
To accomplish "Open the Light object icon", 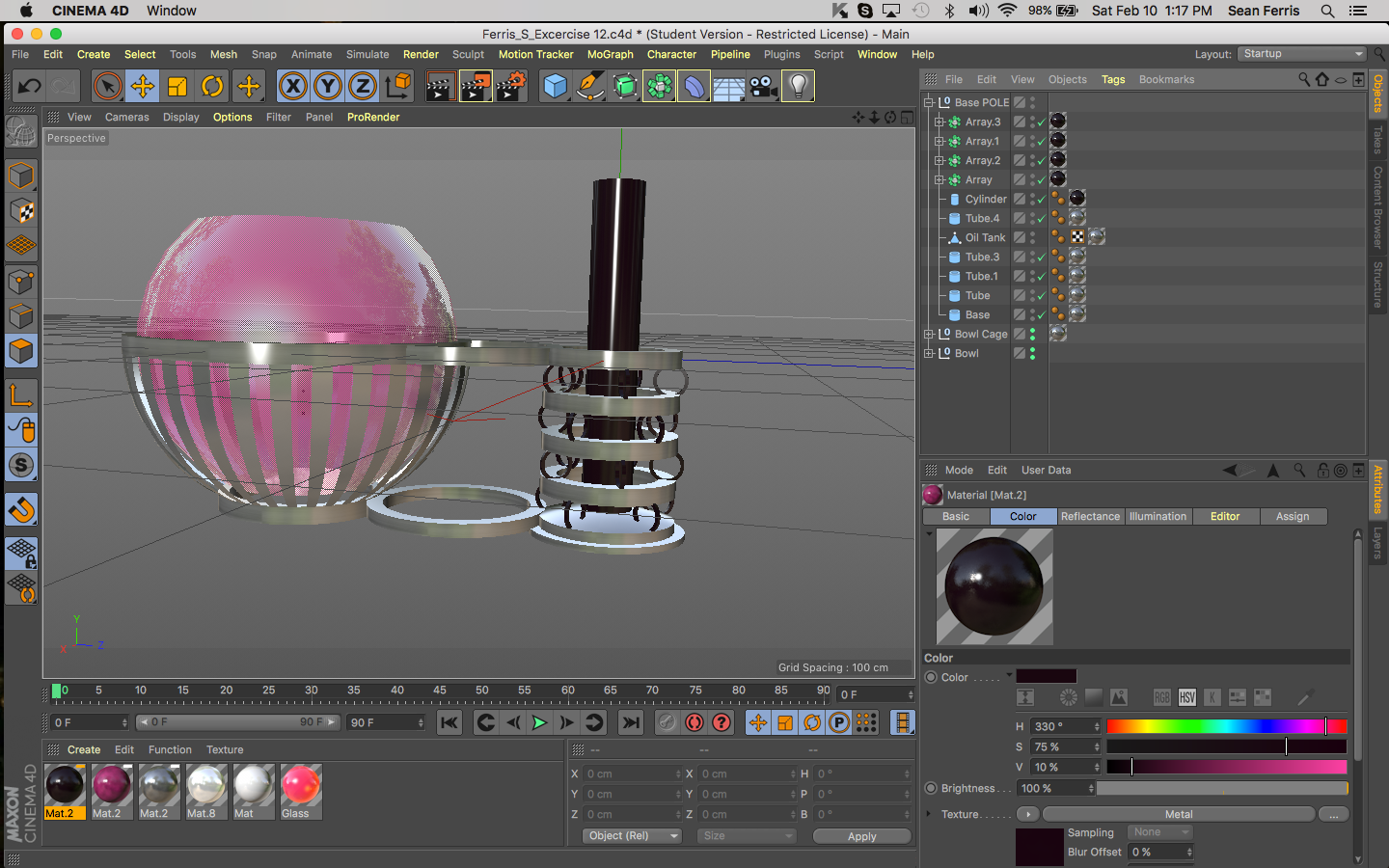I will 798,87.
